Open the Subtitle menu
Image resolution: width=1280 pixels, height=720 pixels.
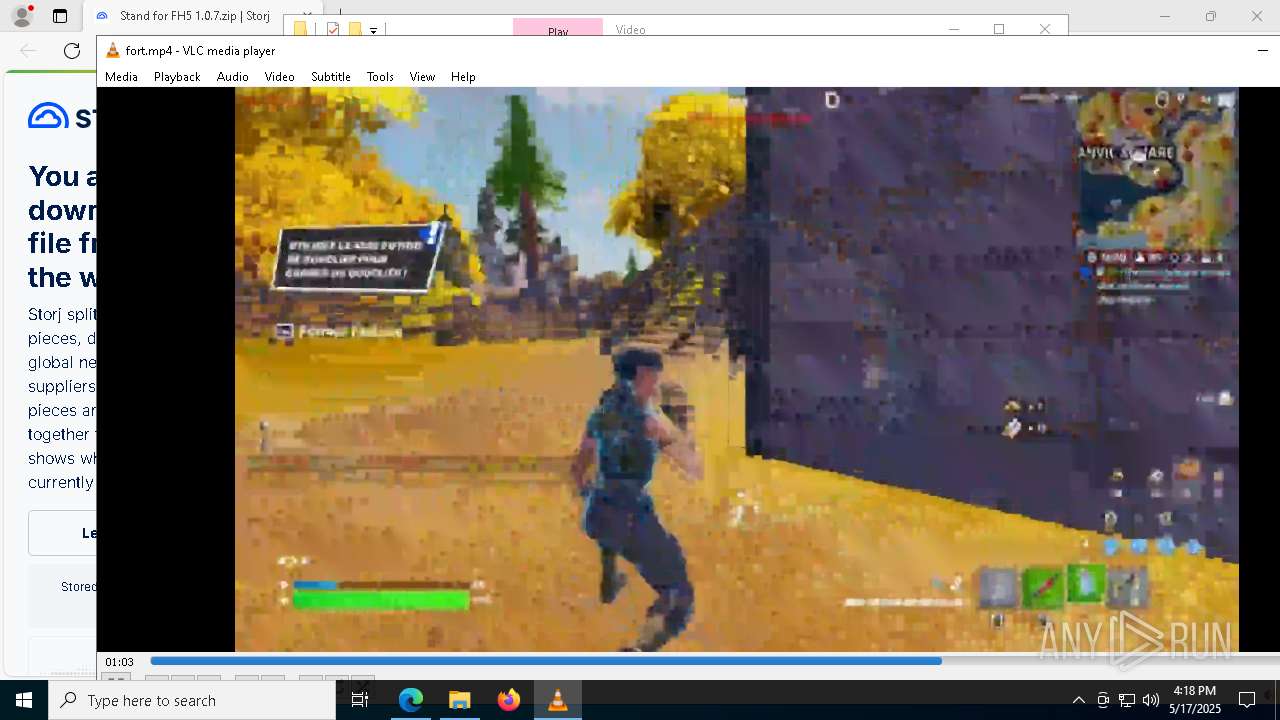pyautogui.click(x=330, y=77)
